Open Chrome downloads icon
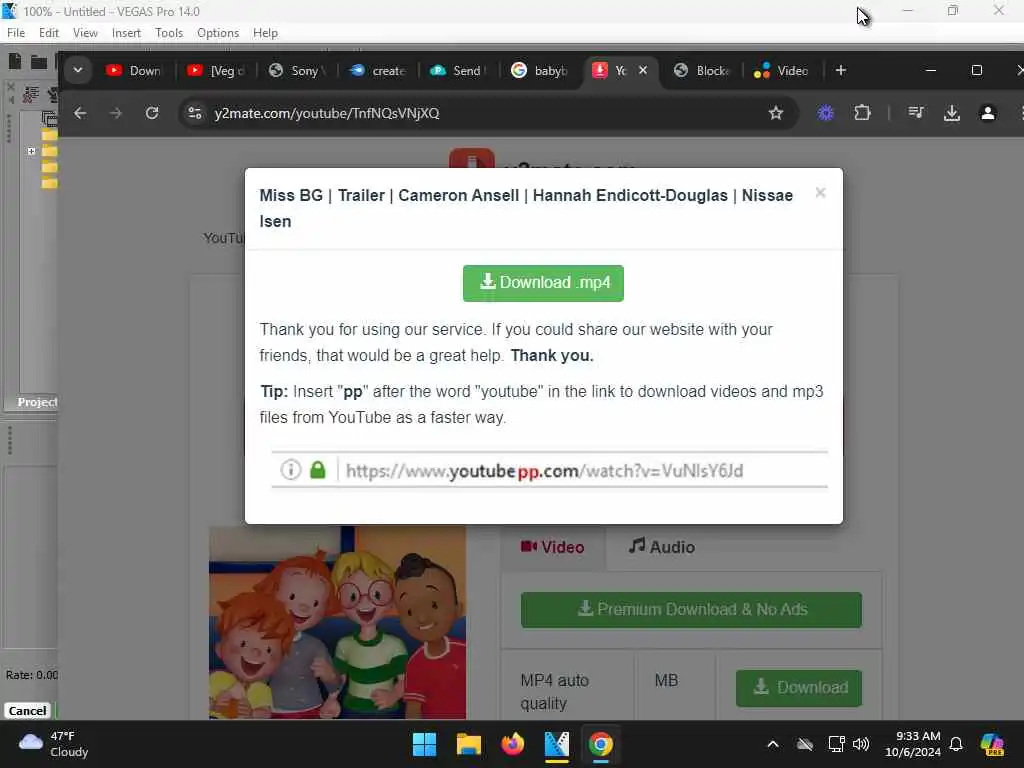Viewport: 1024px width, 768px height. (x=952, y=113)
